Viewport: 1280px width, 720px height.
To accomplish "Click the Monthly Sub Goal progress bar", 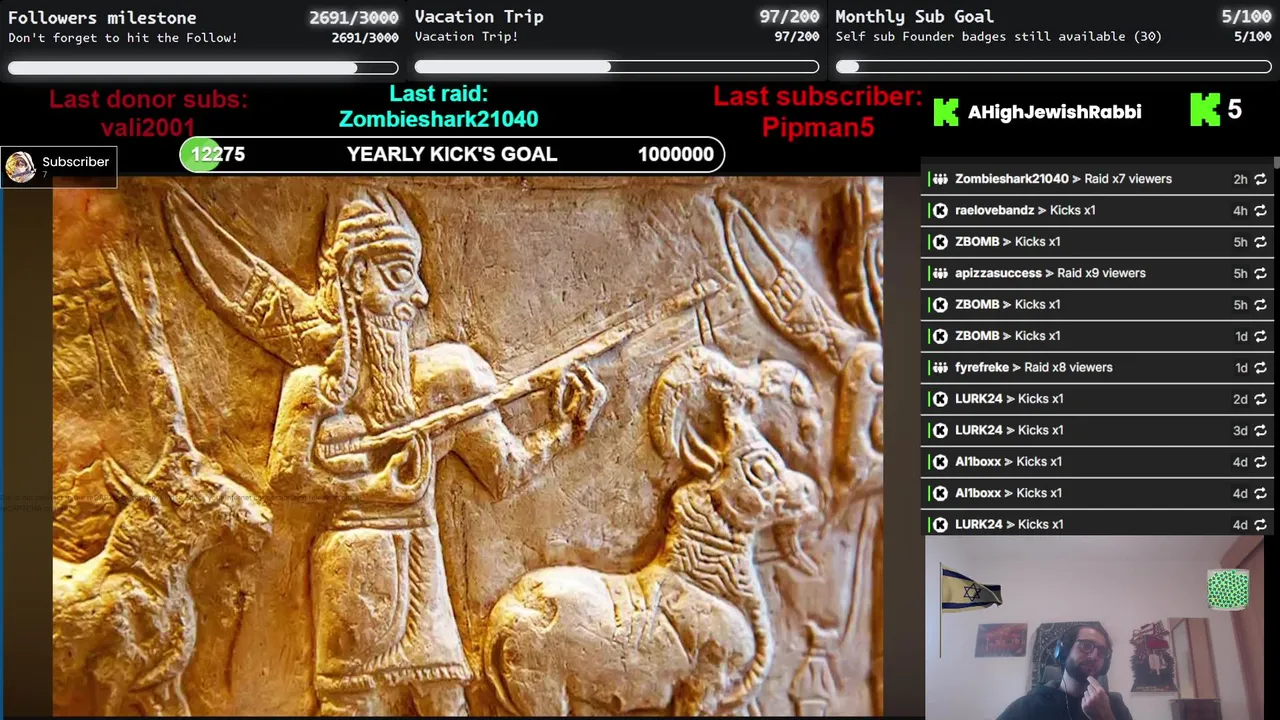I will point(1053,67).
